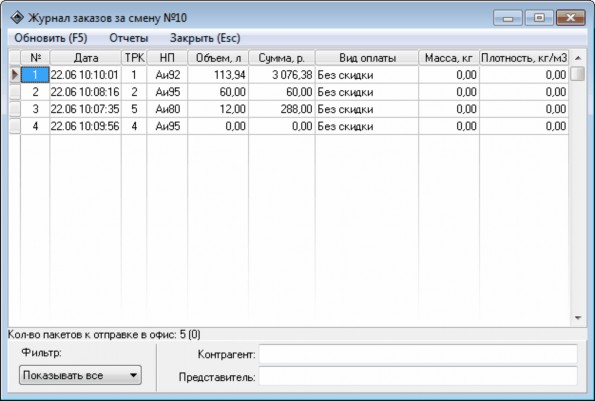The image size is (595, 401).
Task: Click the Сумма, р. column header
Action: [282, 58]
